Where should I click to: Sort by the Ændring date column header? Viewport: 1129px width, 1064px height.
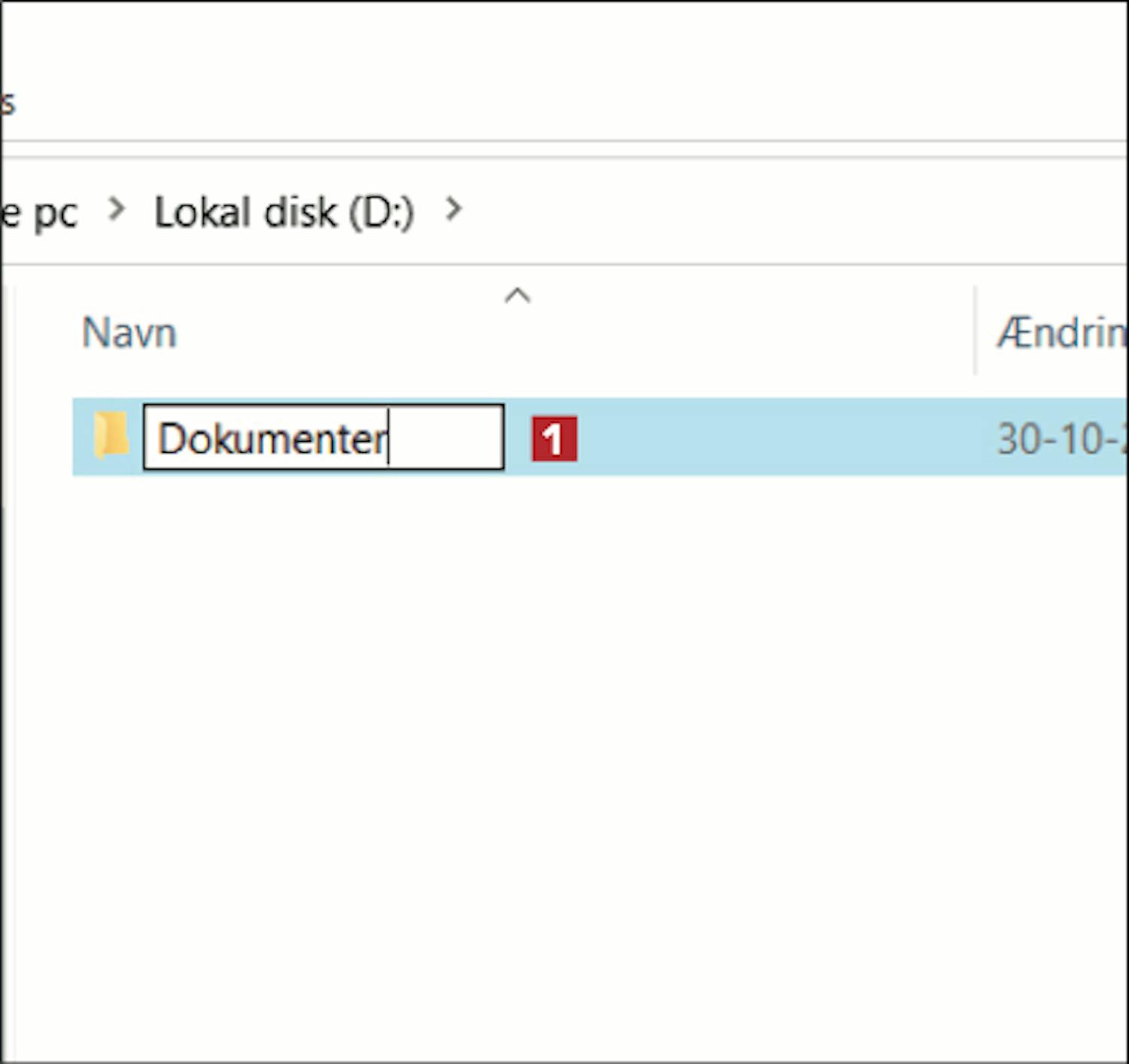pos(1061,333)
